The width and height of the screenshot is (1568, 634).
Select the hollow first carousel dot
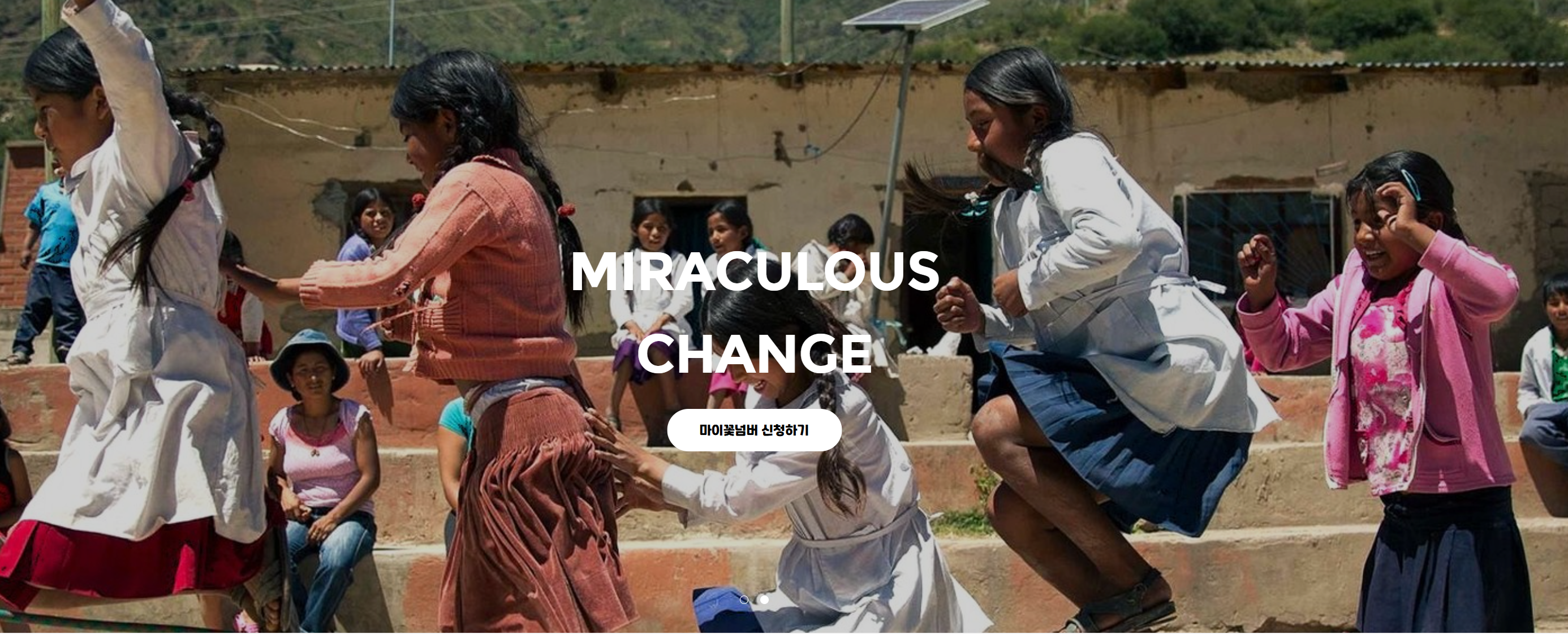click(744, 600)
